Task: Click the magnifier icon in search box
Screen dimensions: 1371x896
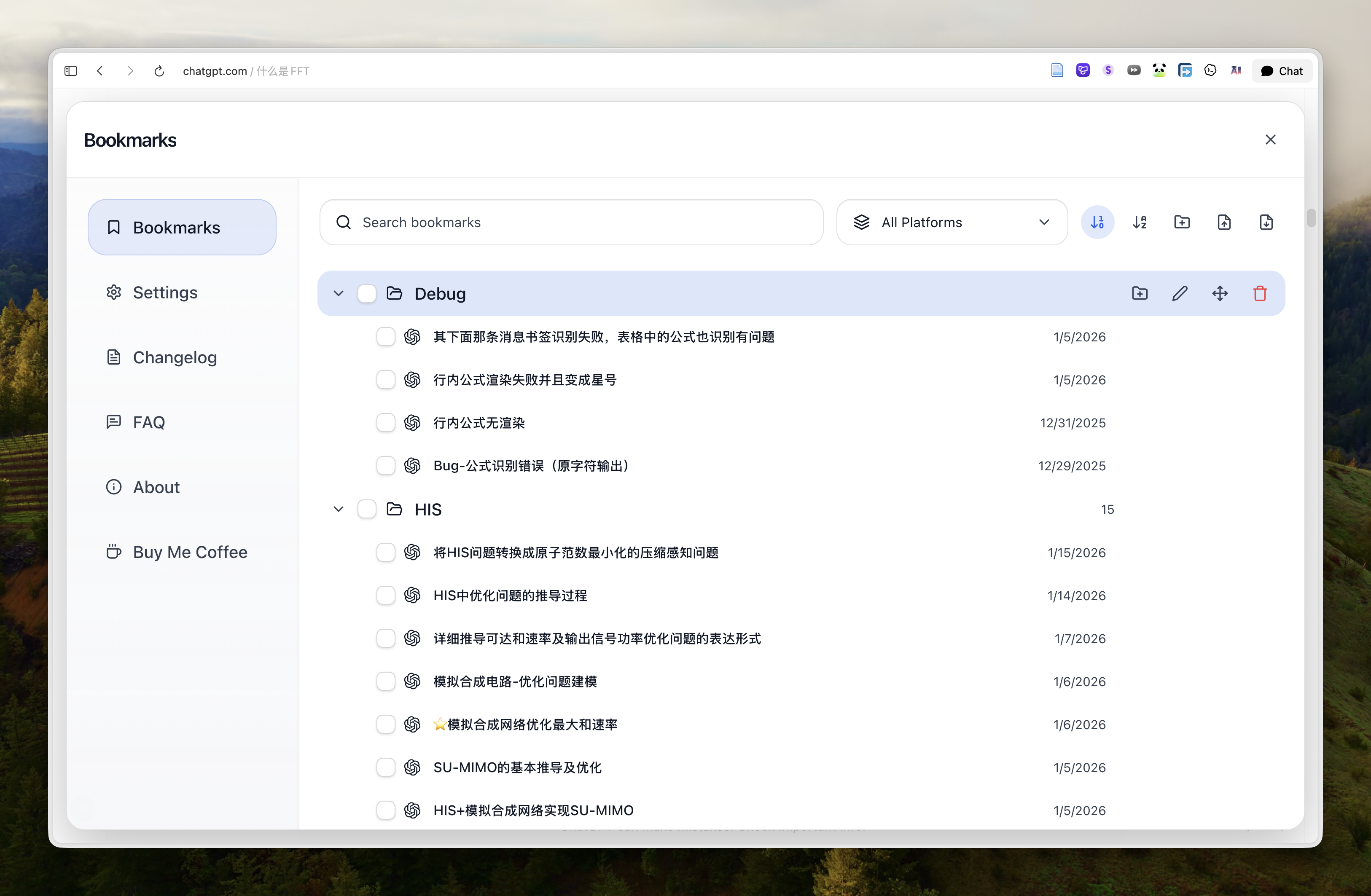Action: tap(343, 222)
